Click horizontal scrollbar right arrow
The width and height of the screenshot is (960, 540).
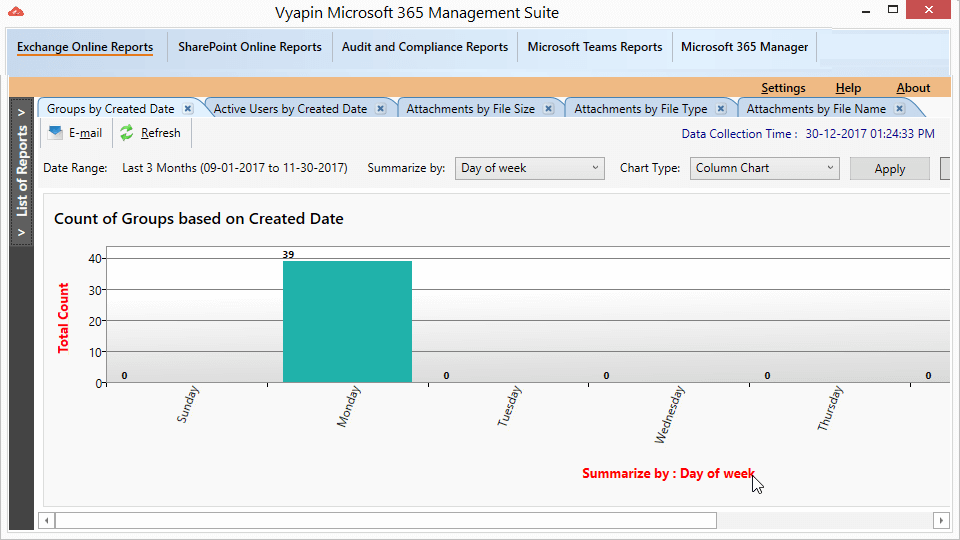[x=942, y=520]
